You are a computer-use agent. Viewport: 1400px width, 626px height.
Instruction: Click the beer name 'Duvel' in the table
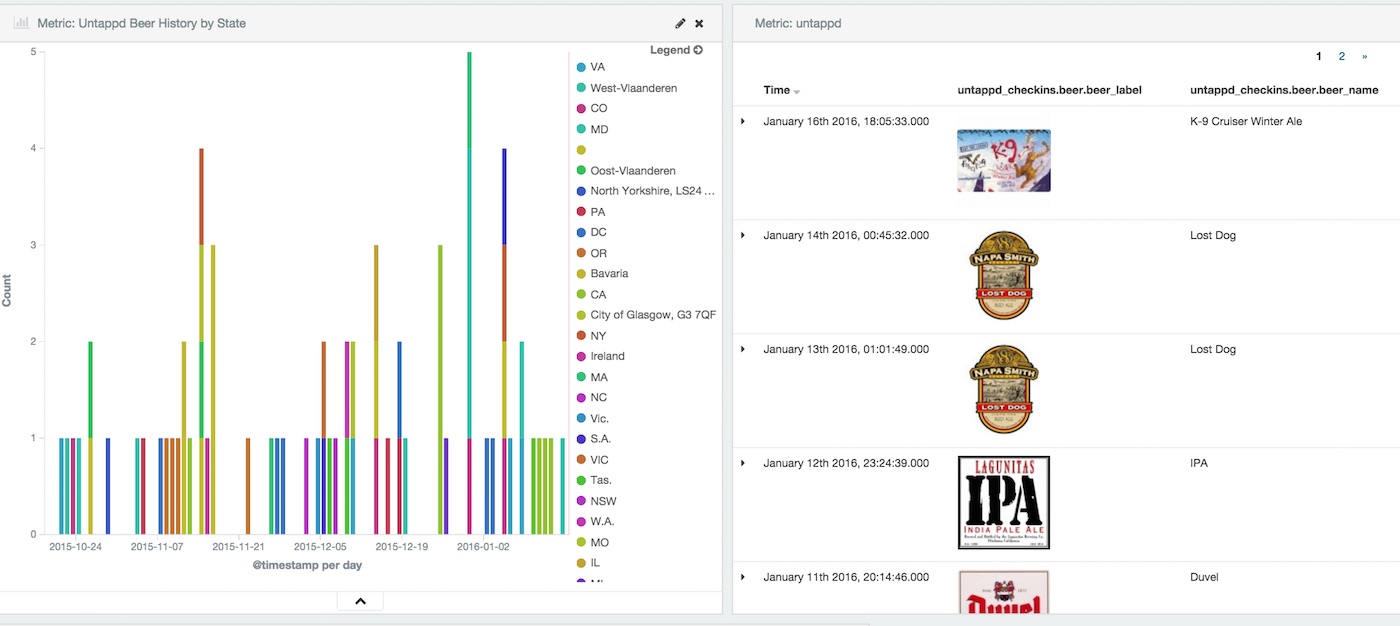point(1204,577)
